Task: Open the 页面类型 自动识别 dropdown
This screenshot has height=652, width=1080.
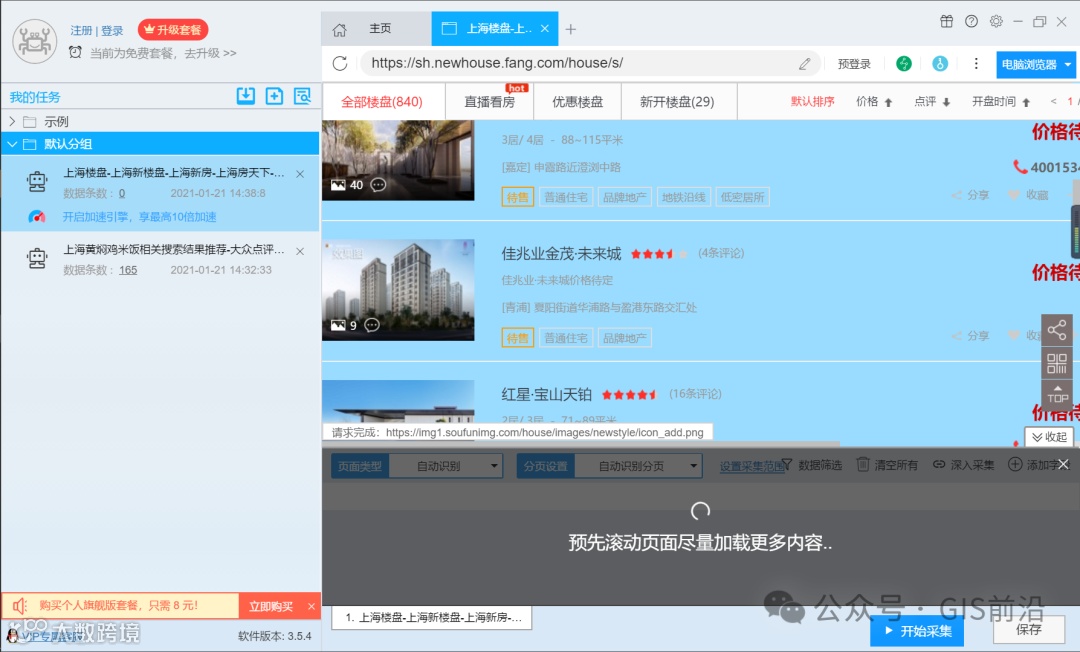Action: [446, 466]
